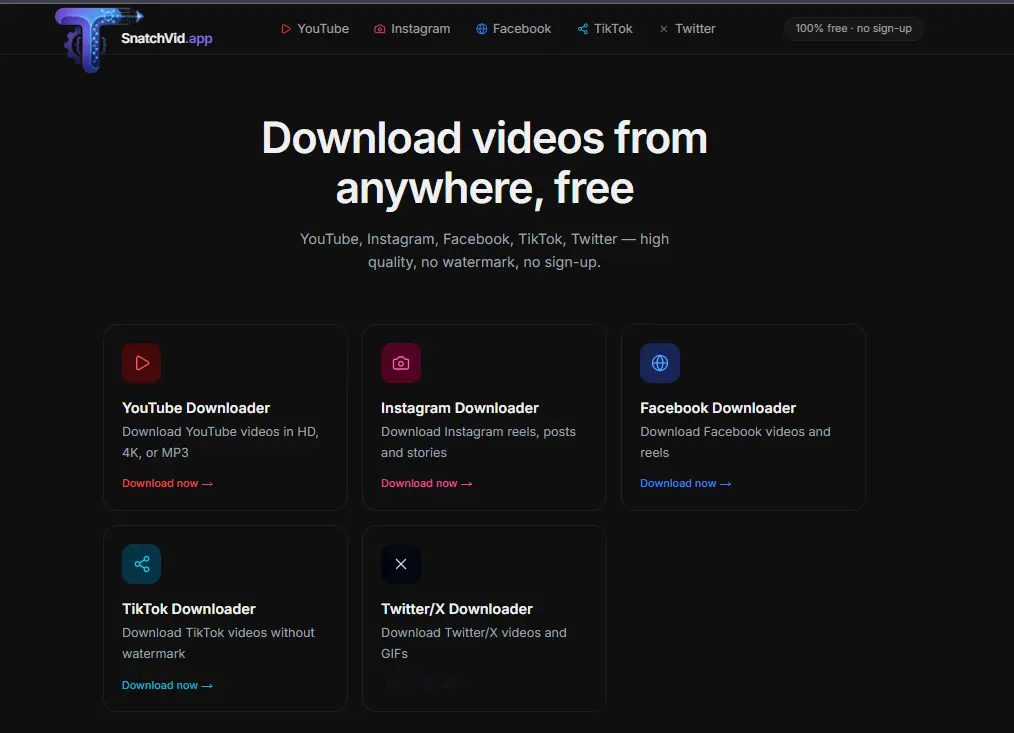The height and width of the screenshot is (733, 1014).
Task: Click the pink camera icon on Instagram Downloader card
Action: tap(401, 363)
